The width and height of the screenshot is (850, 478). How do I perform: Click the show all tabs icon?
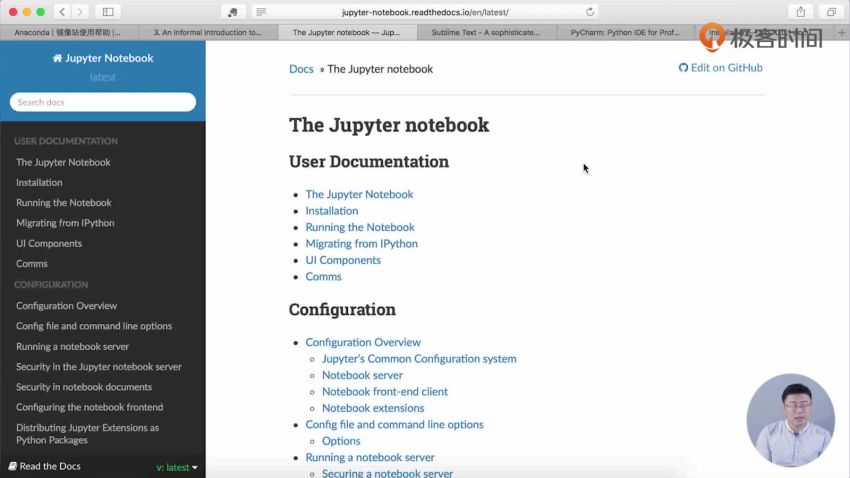point(831,12)
